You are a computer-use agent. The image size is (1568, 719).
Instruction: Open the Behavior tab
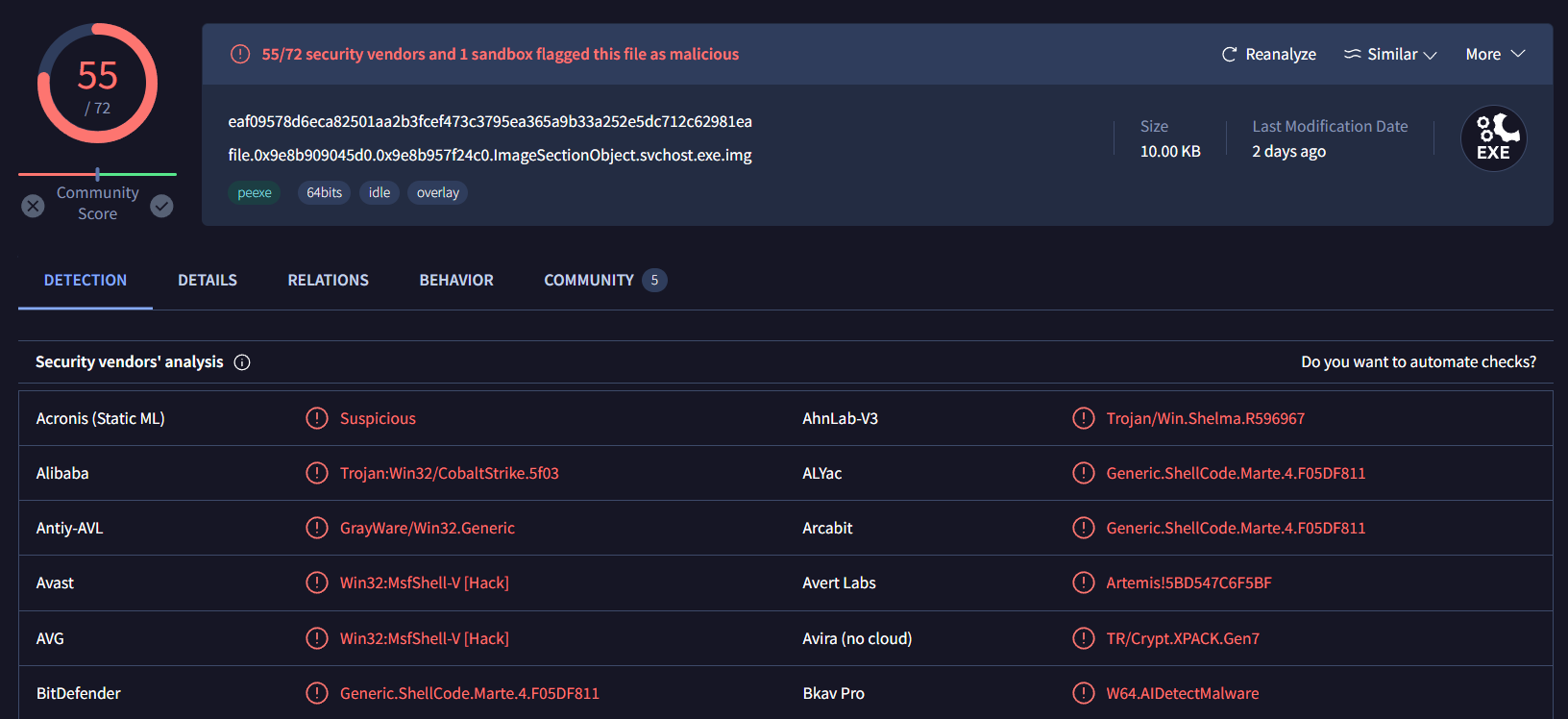click(x=456, y=281)
